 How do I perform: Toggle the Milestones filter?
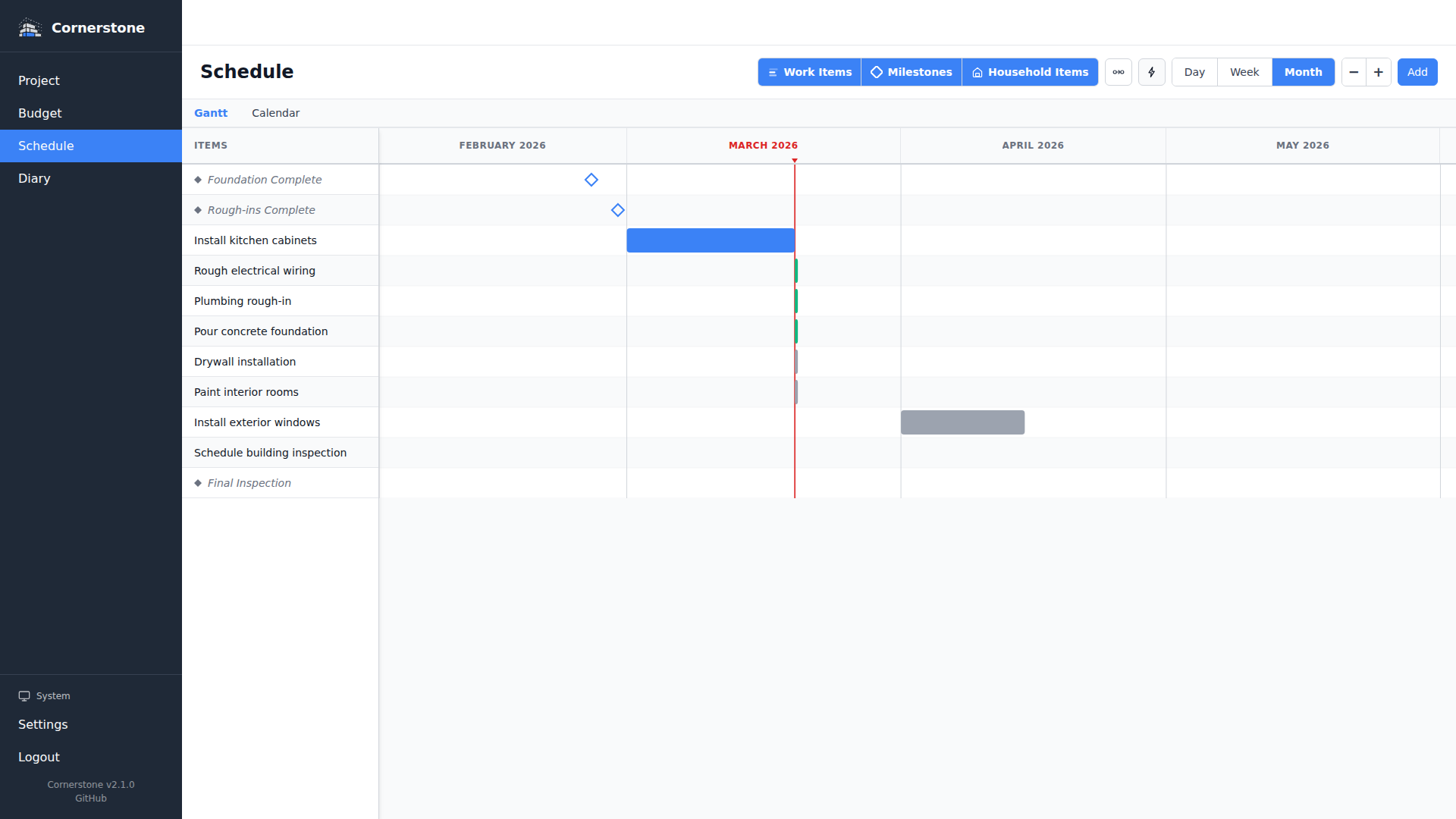911,72
